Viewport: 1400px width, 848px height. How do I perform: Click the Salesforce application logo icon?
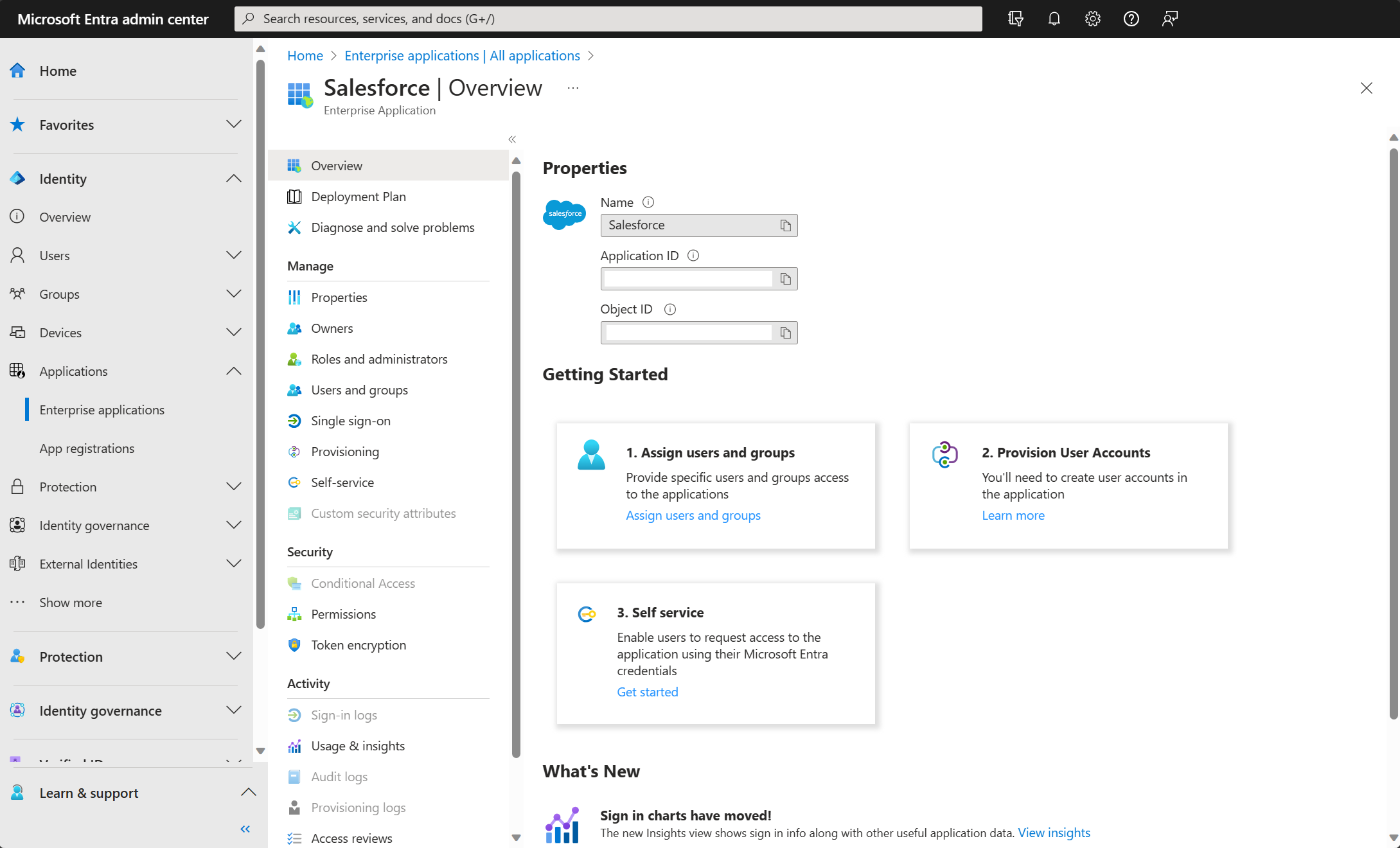point(564,214)
